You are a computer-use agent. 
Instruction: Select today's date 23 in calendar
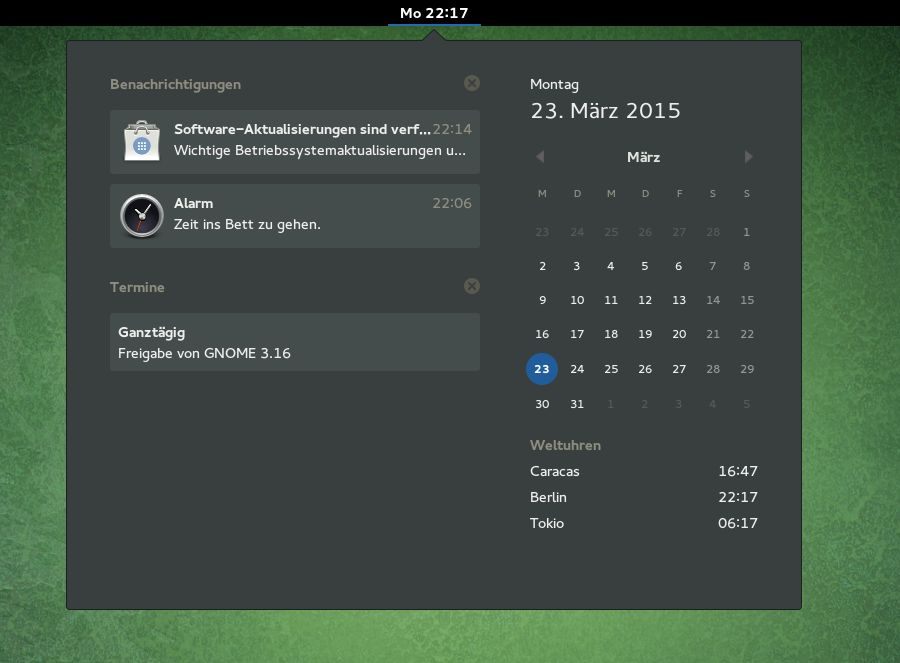point(542,369)
